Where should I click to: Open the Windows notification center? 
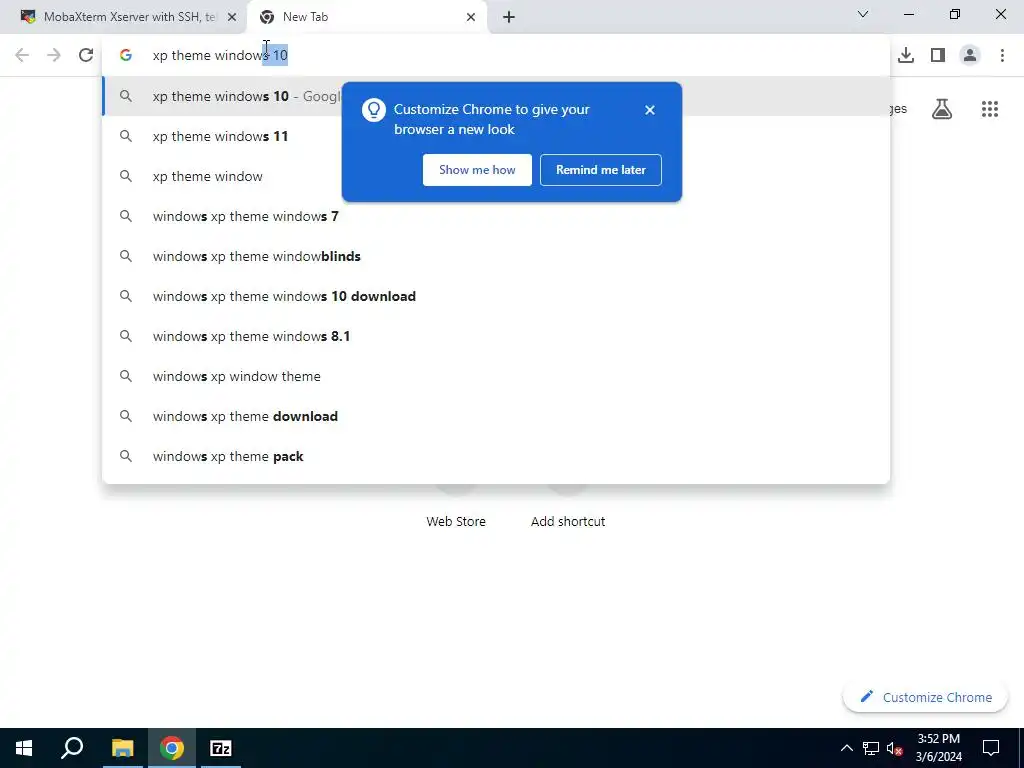(991, 748)
